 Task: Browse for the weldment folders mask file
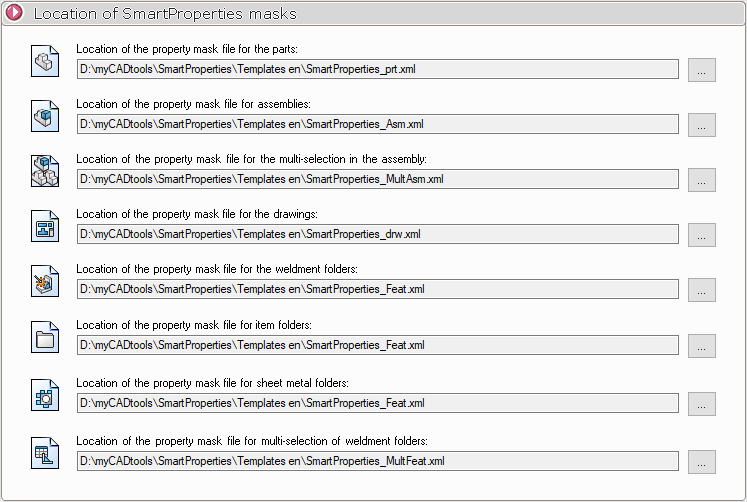tap(701, 290)
